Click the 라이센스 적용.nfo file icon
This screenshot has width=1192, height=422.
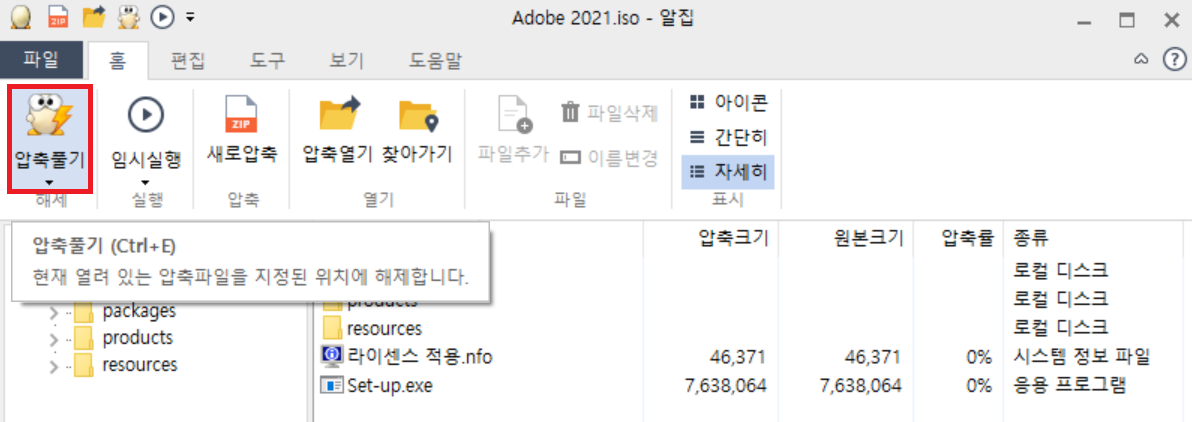[x=332, y=356]
